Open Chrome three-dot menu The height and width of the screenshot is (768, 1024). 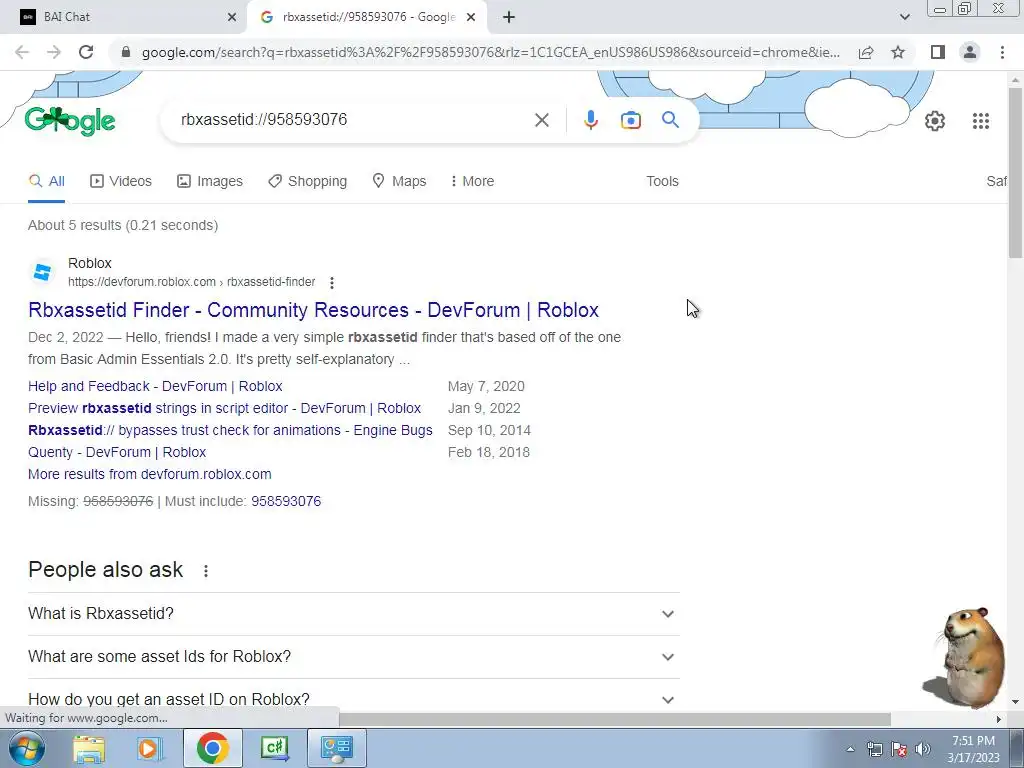(1002, 52)
